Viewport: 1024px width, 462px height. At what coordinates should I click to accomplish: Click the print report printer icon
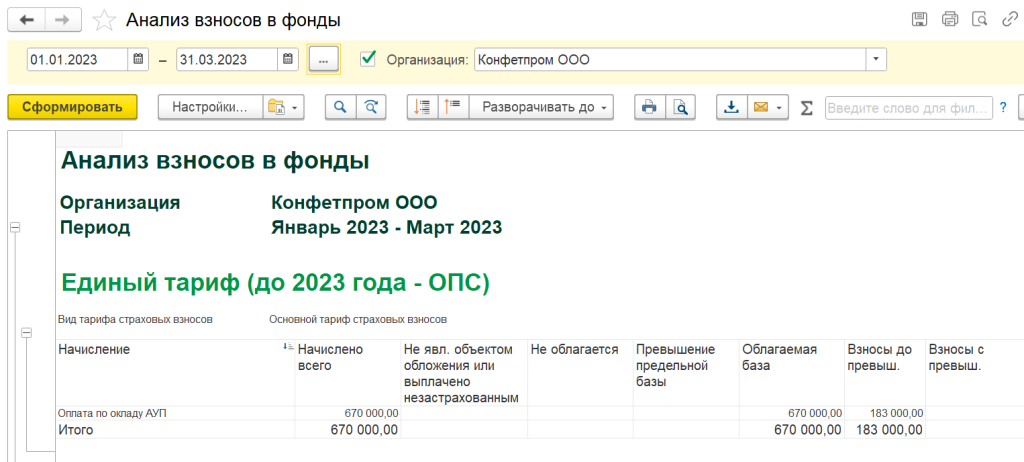coord(649,107)
